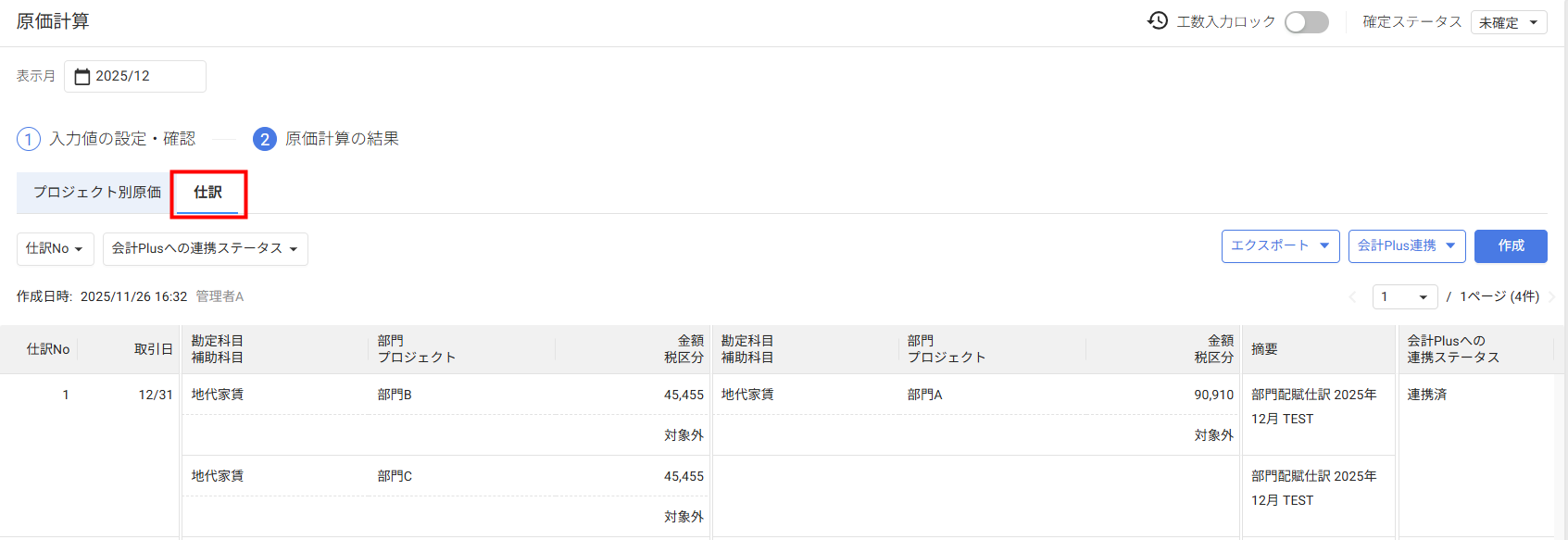Click step 1 circle icon
The width and height of the screenshot is (1568, 540).
click(x=29, y=139)
